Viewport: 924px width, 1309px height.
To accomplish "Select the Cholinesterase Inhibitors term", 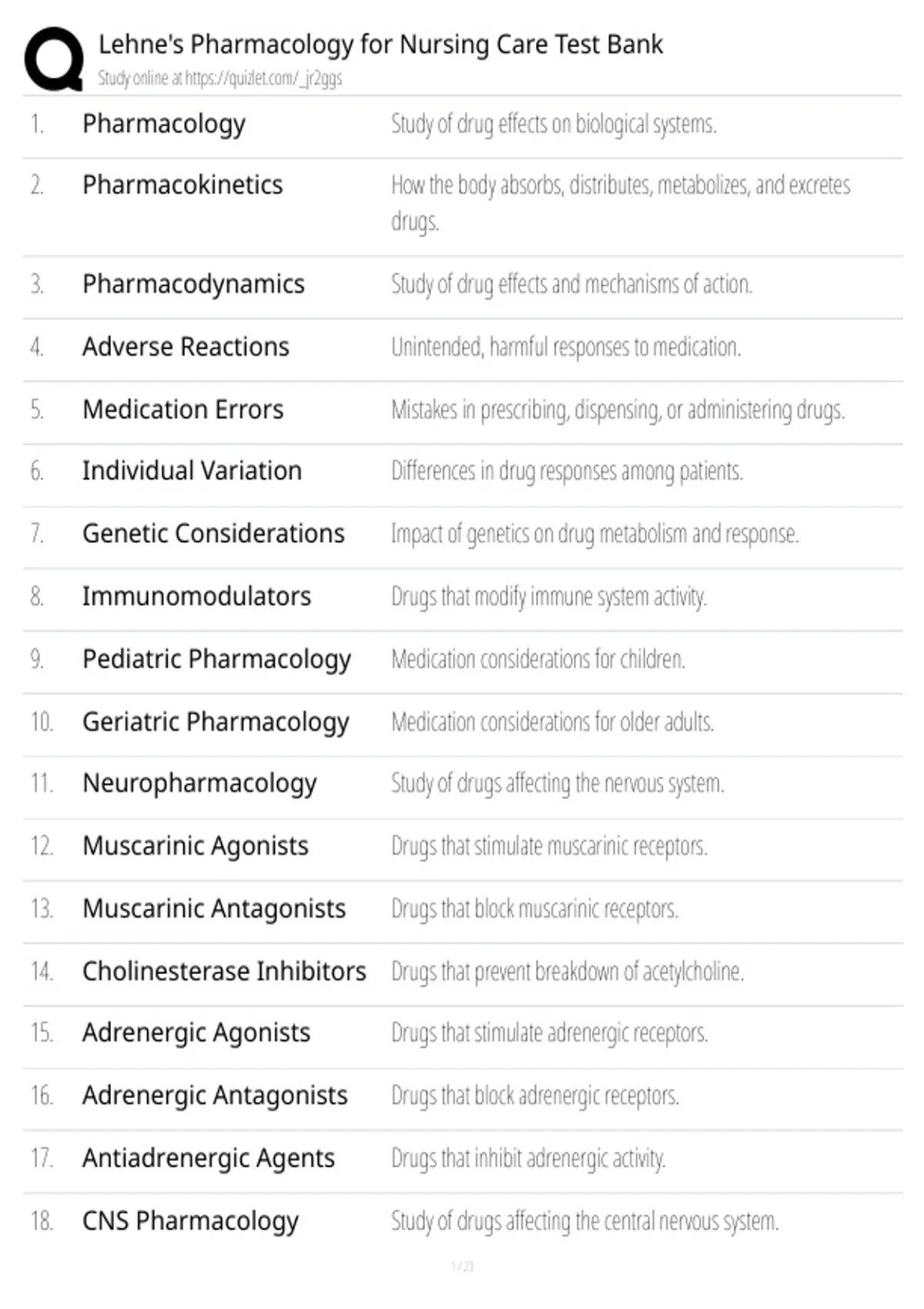I will pos(224,971).
